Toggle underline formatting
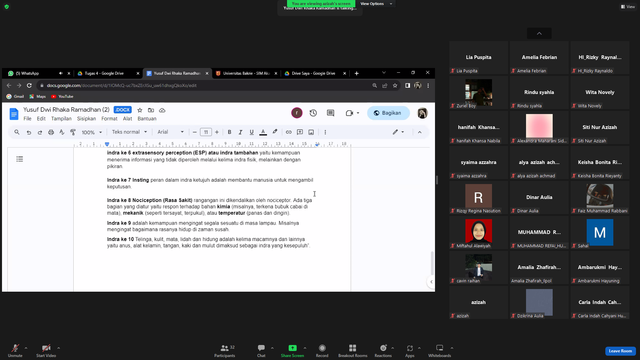Screen dimensions: 640x360 pyautogui.click(x=251, y=132)
